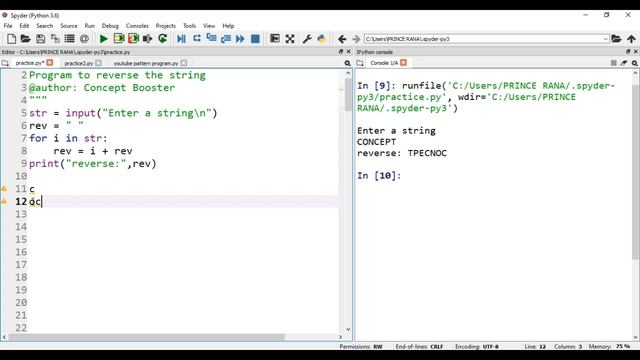Click the debug step into icon
The image size is (640, 360).
coord(211,38)
